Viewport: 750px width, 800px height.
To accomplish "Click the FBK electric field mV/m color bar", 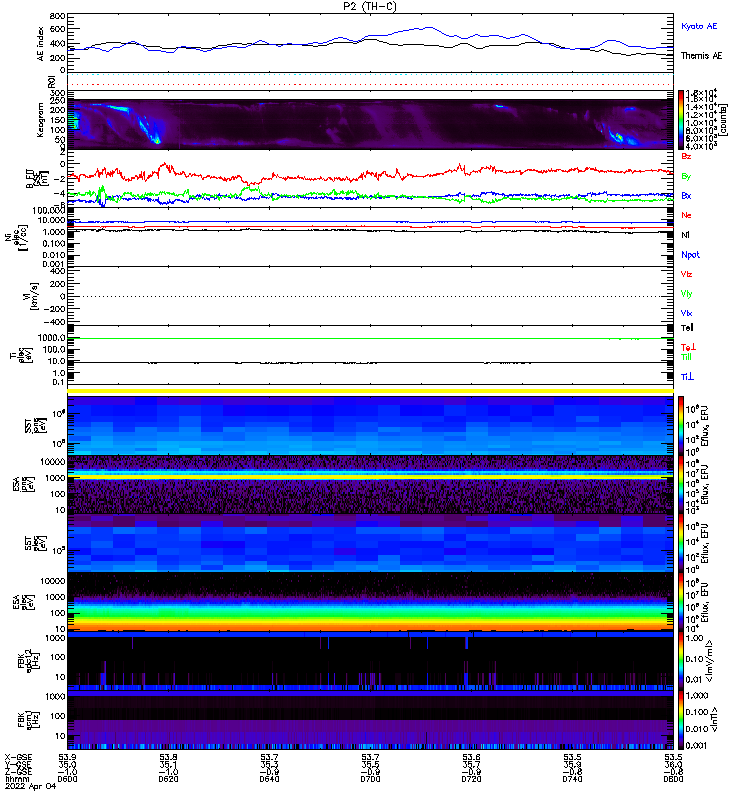I will 681,661.
